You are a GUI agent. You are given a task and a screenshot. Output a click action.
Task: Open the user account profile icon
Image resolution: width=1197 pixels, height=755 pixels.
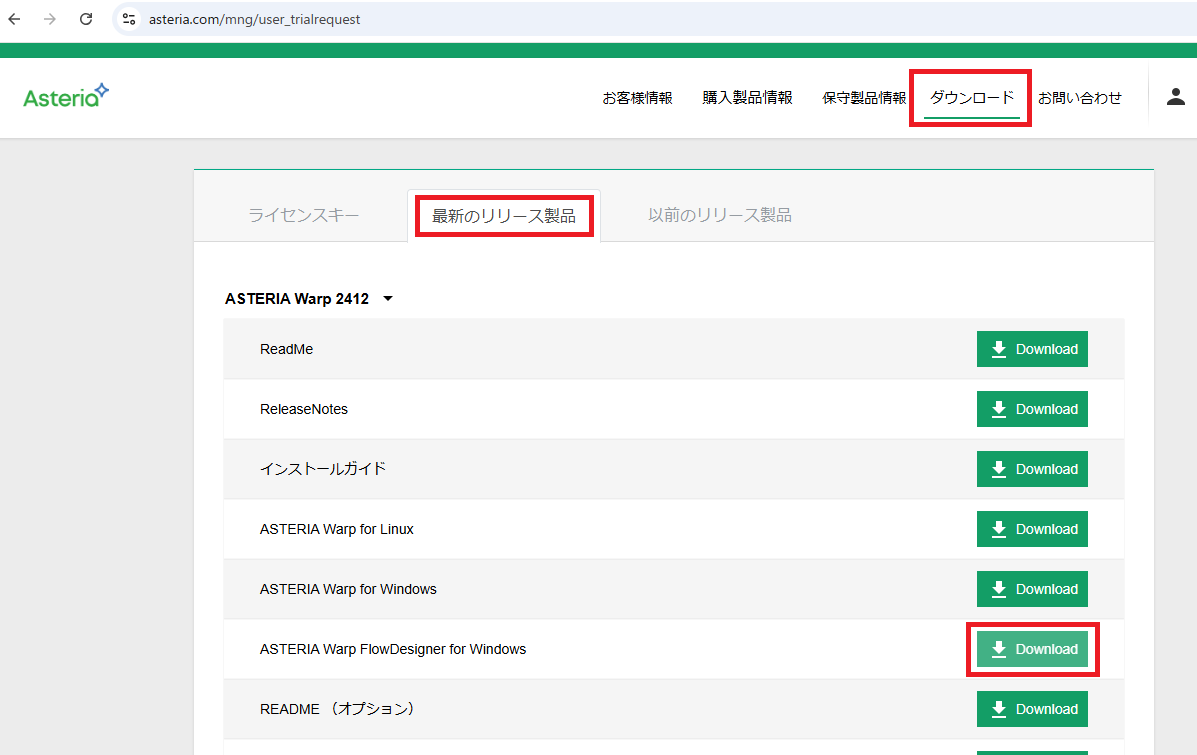pyautogui.click(x=1176, y=97)
